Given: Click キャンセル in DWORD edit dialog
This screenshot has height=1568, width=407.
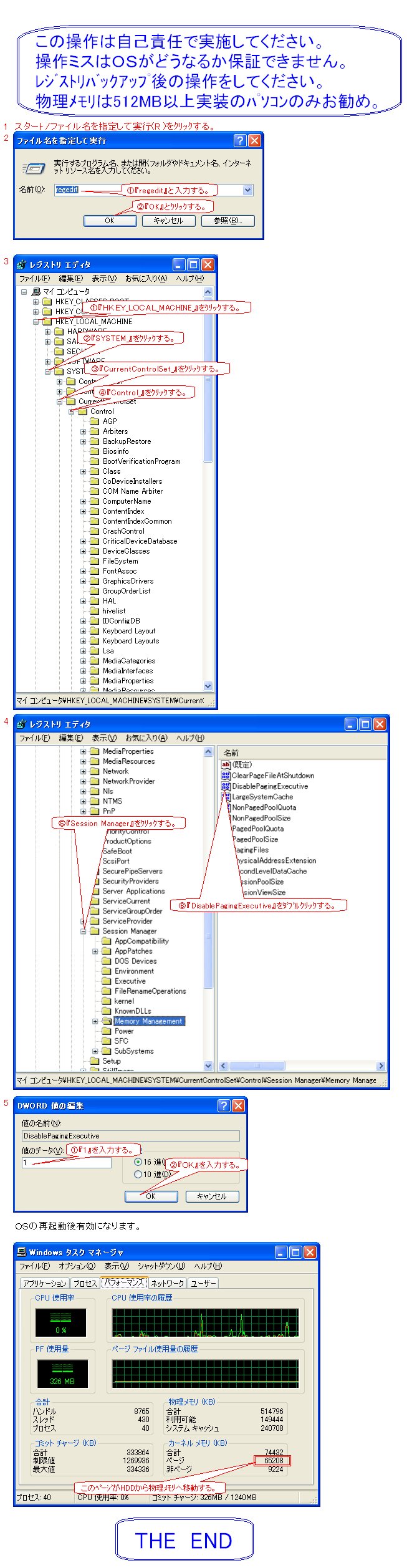Looking at the screenshot, I should pyautogui.click(x=212, y=1196).
